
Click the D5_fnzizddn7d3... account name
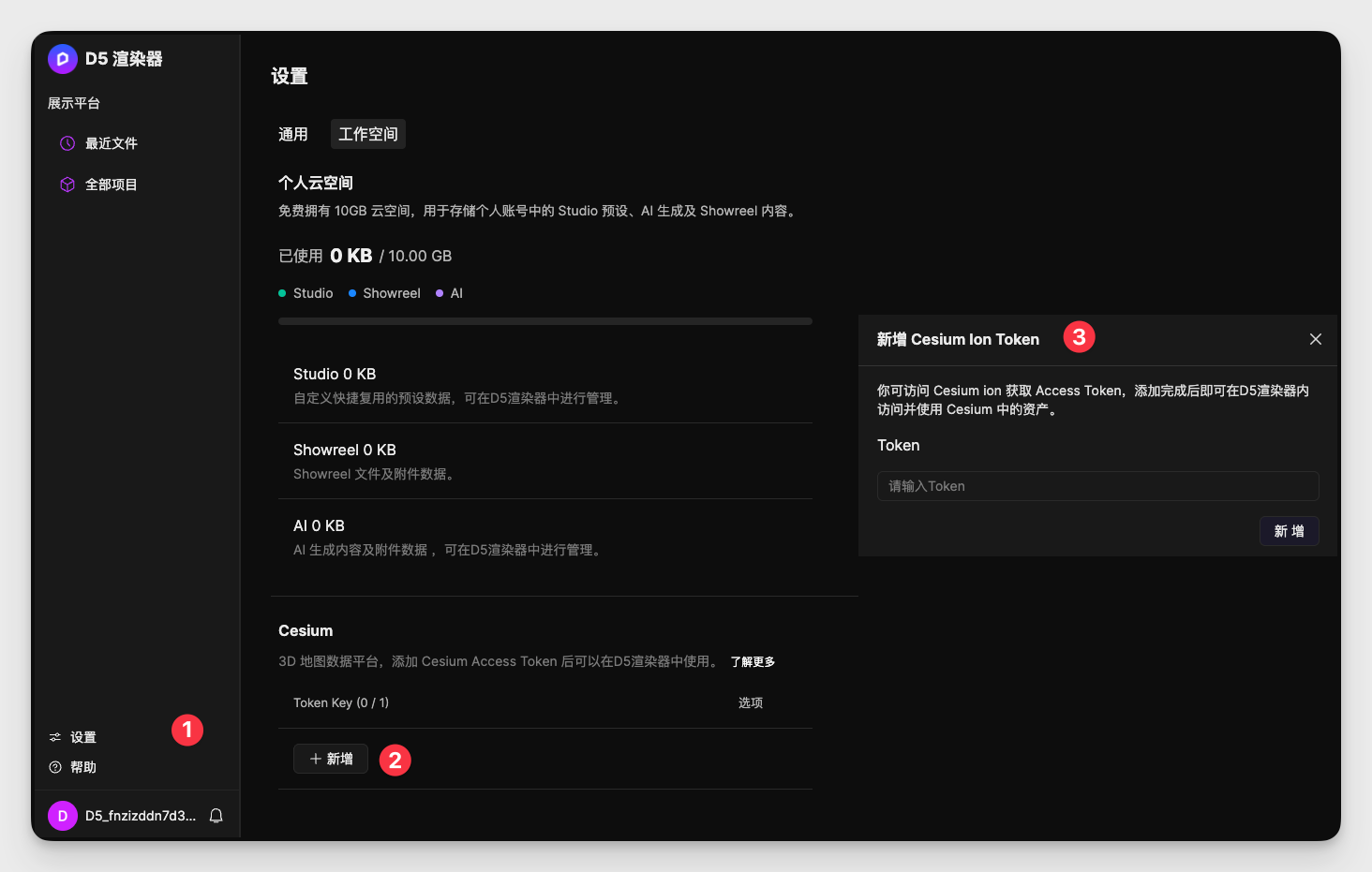141,816
